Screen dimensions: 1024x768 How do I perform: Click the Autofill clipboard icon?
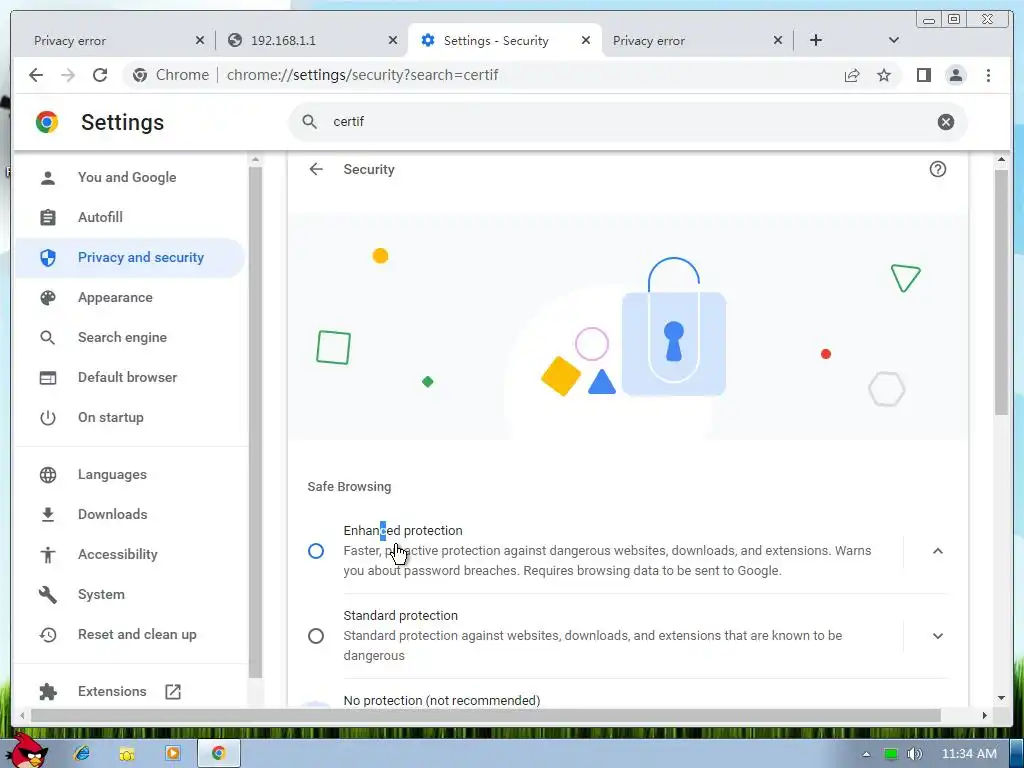48,217
